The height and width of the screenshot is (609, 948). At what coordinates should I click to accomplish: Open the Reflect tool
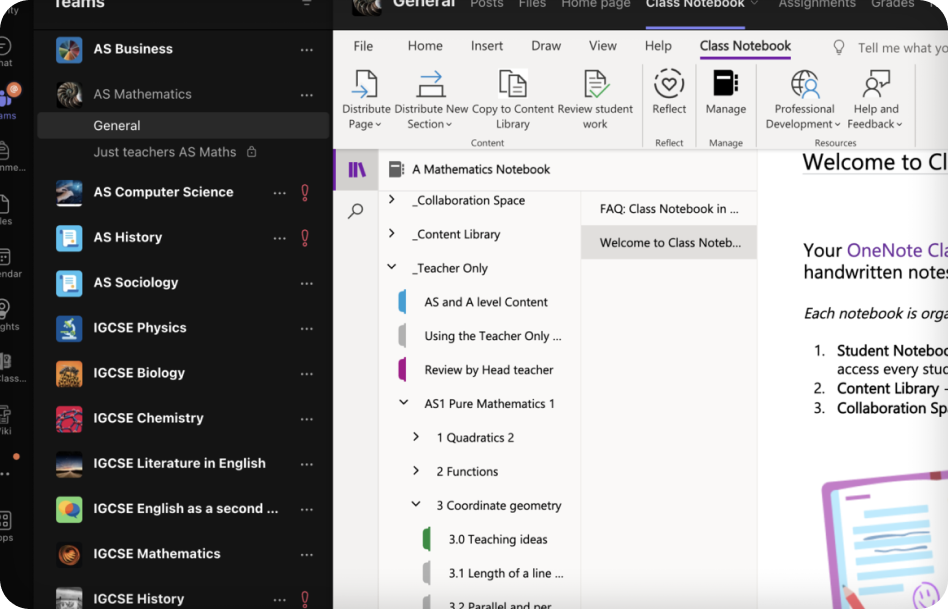click(x=669, y=92)
